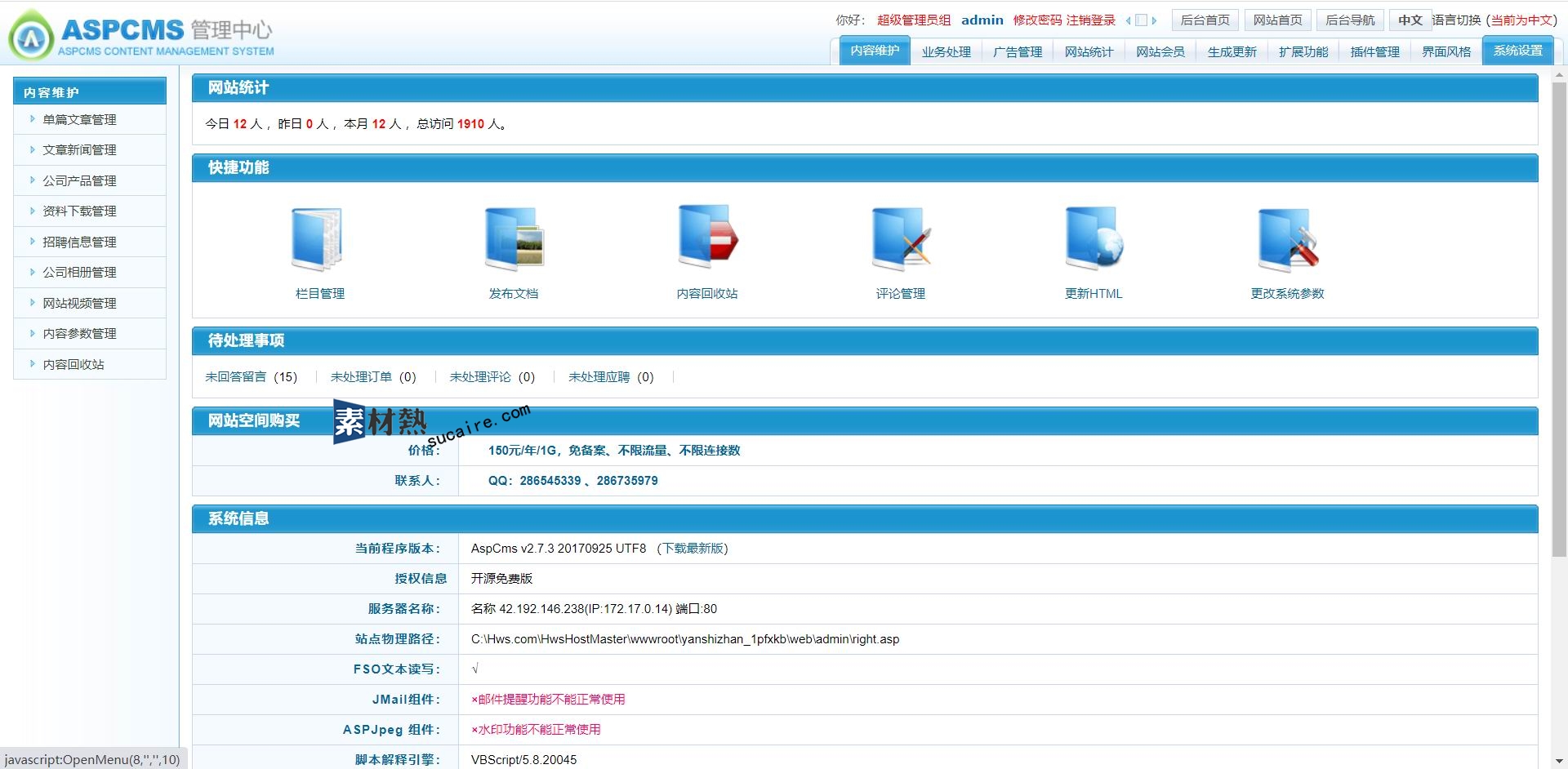Click the ASPCMS logo icon
The width and height of the screenshot is (1568, 769).
(31, 35)
